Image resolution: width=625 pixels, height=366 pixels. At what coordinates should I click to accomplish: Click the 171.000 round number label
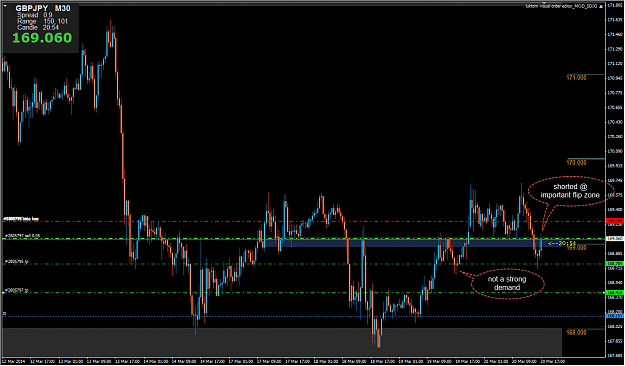(576, 78)
